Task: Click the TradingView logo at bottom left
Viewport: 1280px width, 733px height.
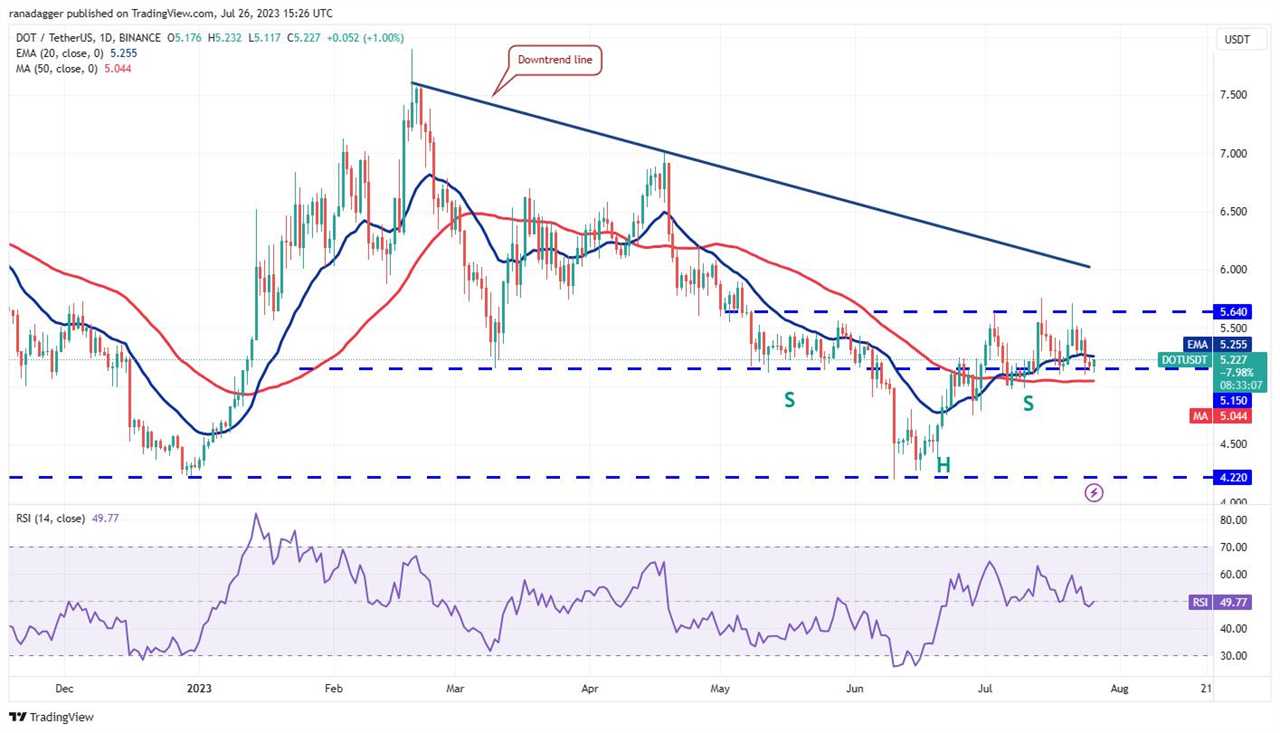Action: (x=51, y=717)
